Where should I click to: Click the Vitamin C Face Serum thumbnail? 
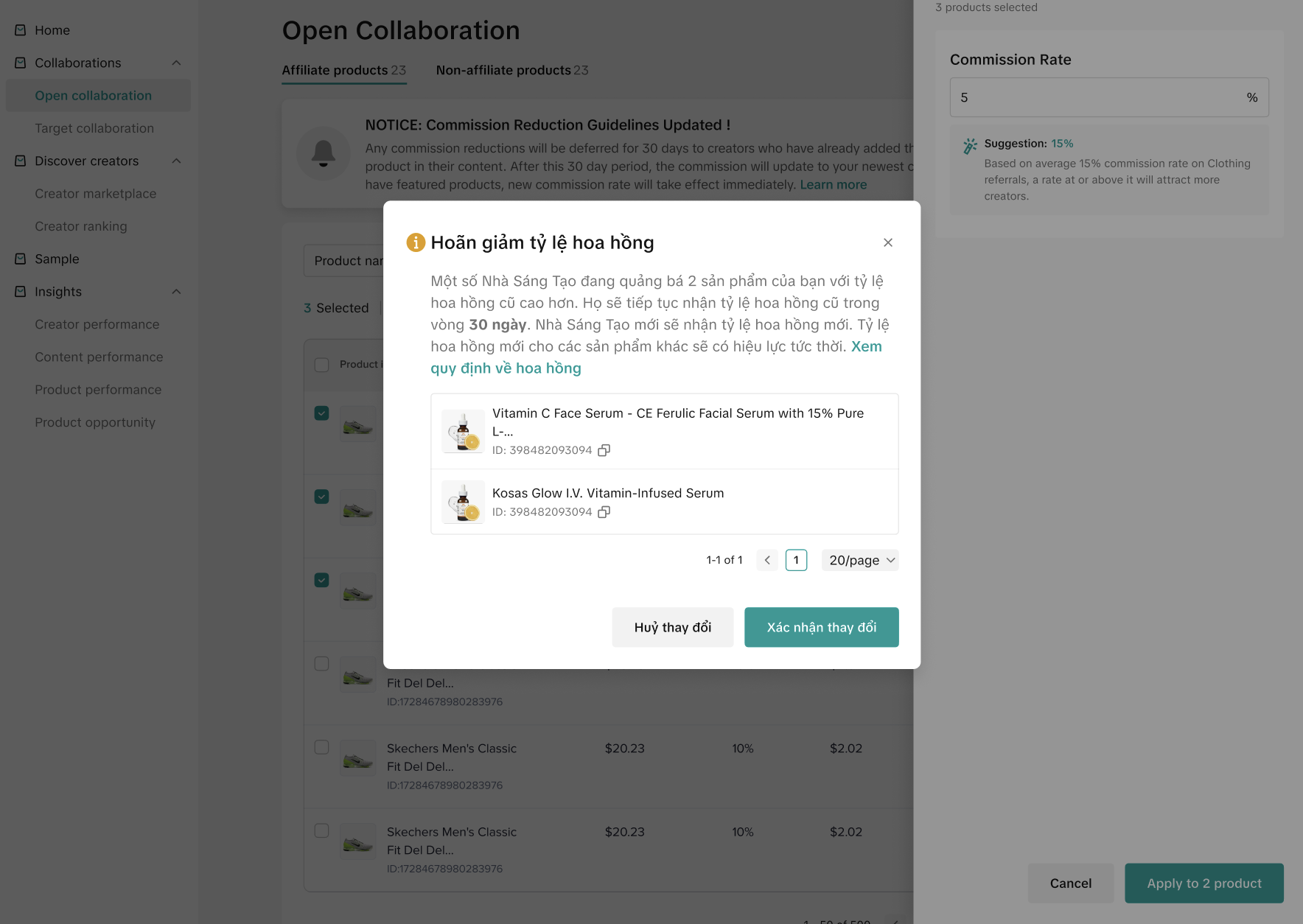click(463, 431)
